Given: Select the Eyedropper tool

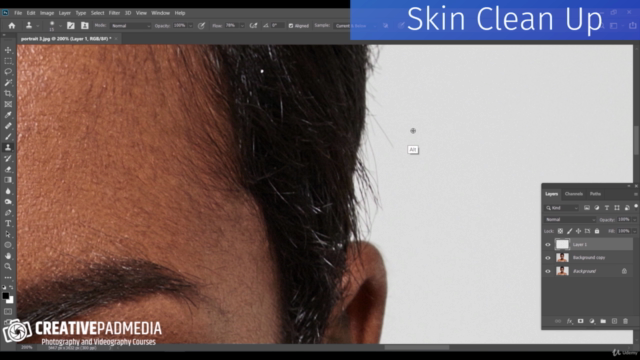Looking at the screenshot, I should tap(8, 115).
